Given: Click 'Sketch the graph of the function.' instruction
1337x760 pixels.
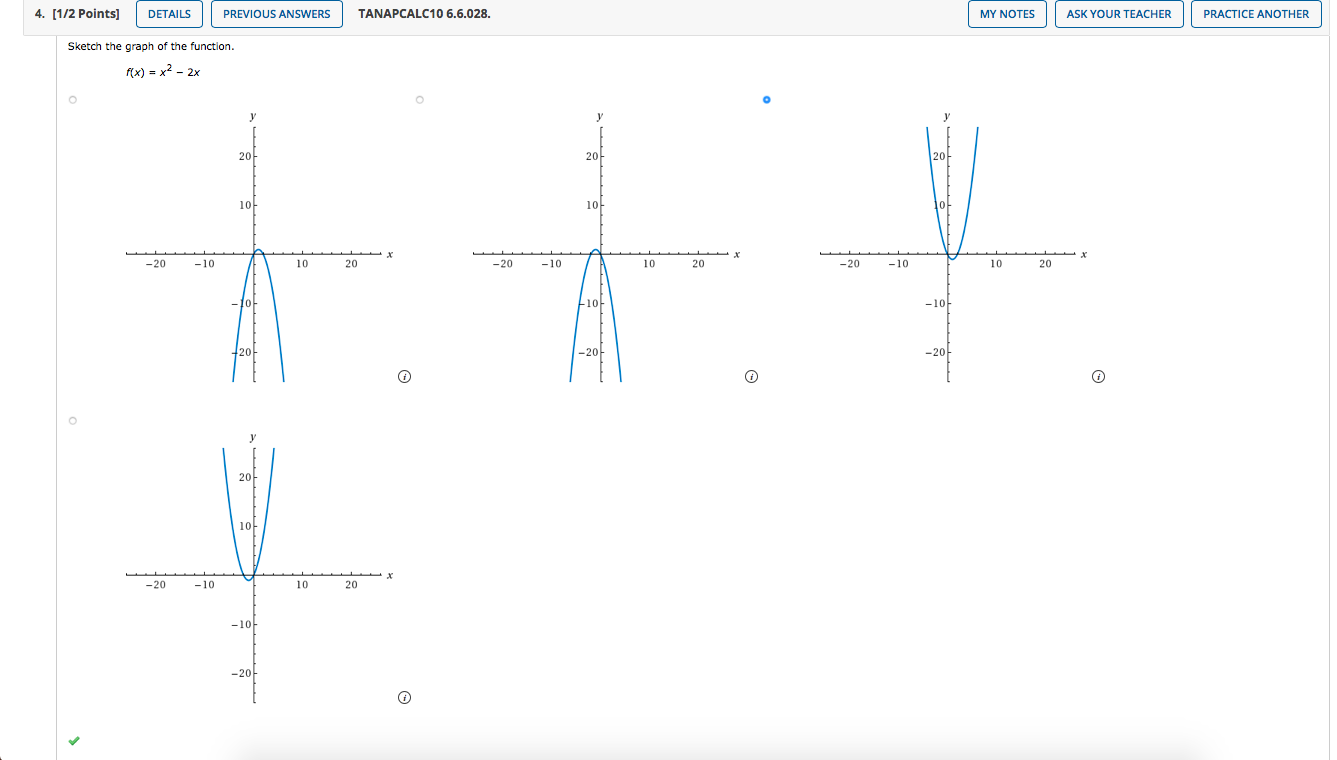Looking at the screenshot, I should [151, 47].
